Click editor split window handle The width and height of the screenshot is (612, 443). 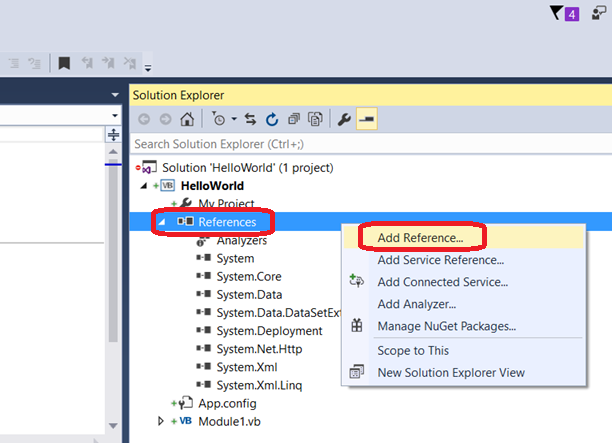pyautogui.click(x=113, y=135)
